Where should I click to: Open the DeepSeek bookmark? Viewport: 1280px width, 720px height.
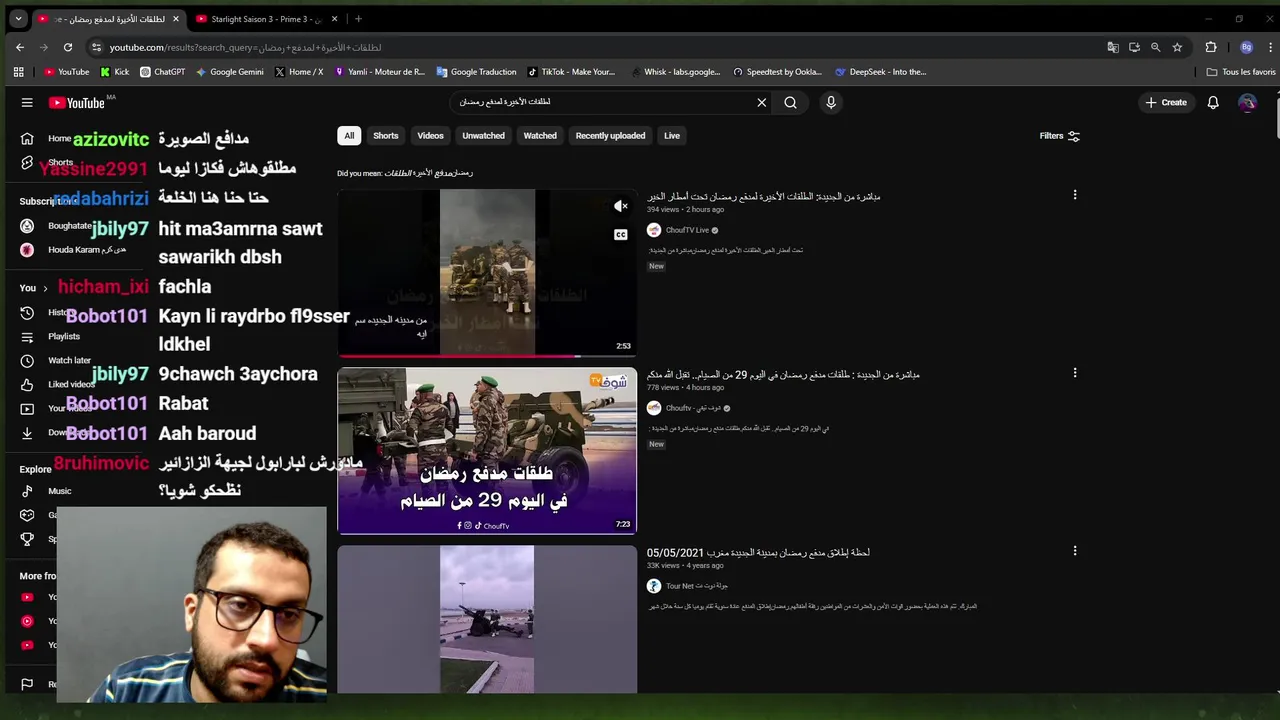pyautogui.click(x=881, y=72)
